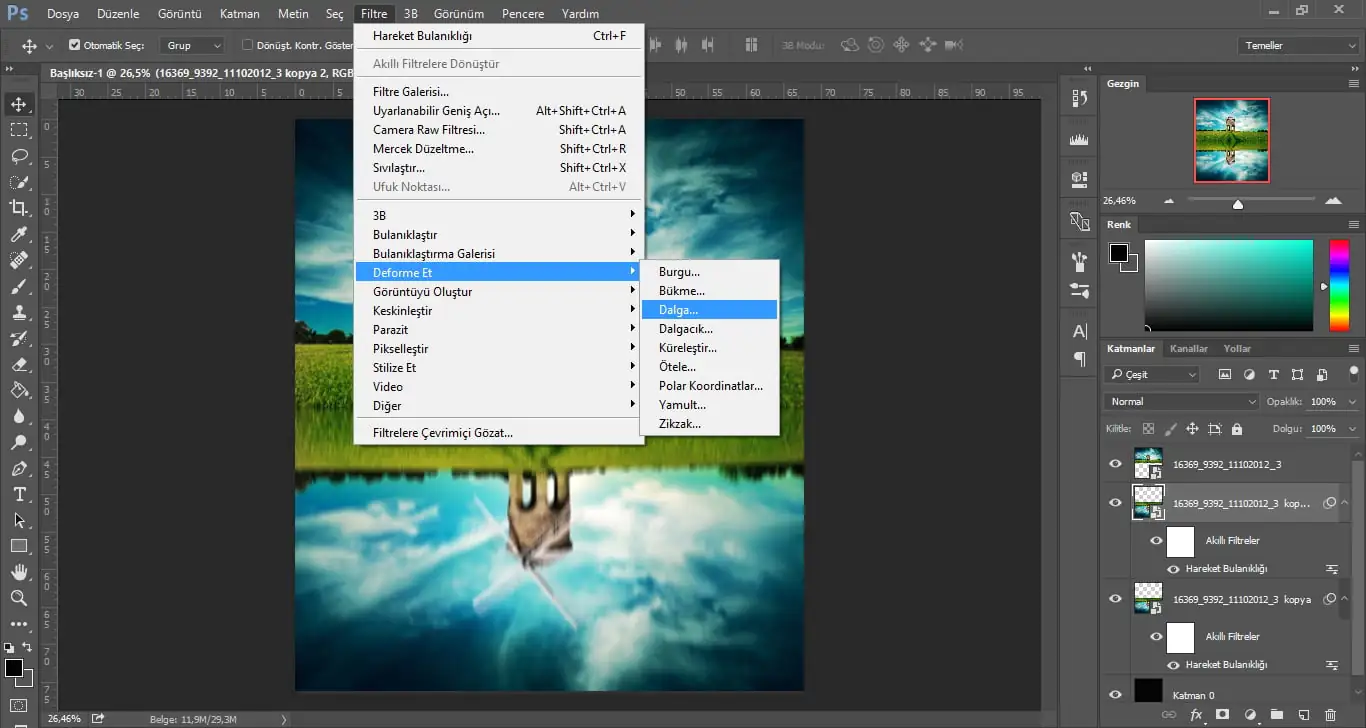Click Filtre Galerisi... menu entry

click(410, 92)
